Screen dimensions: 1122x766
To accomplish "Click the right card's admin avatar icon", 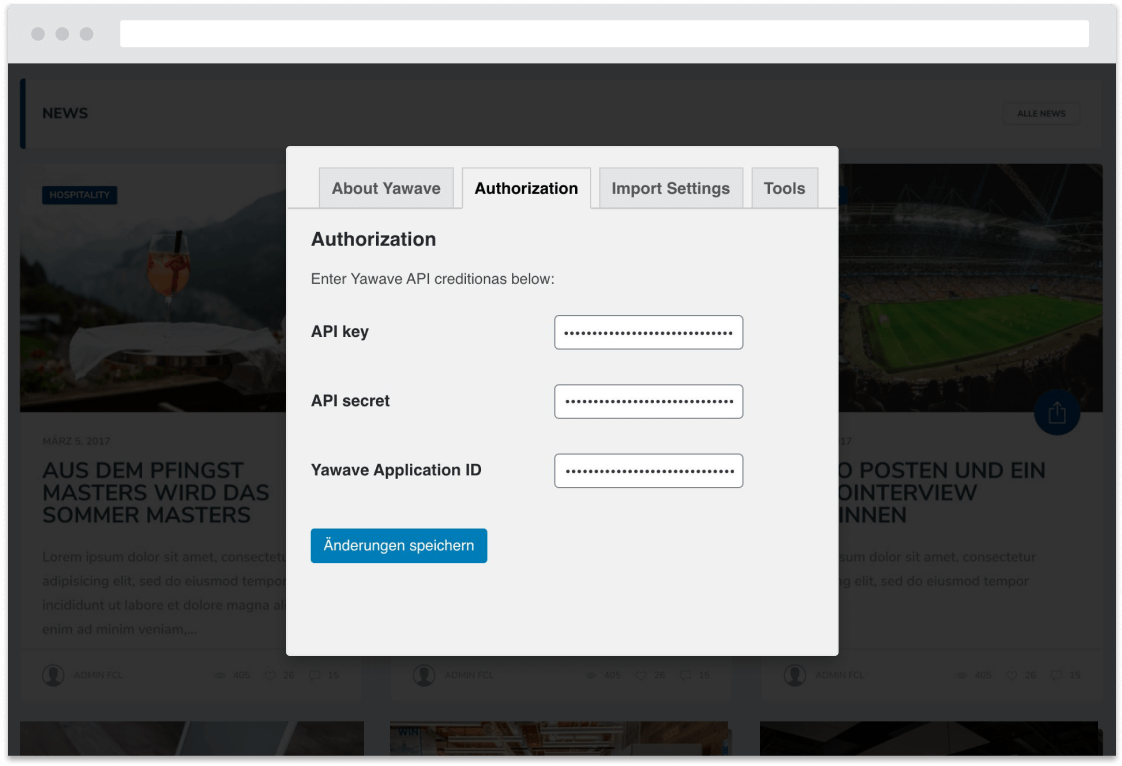I will point(794,675).
